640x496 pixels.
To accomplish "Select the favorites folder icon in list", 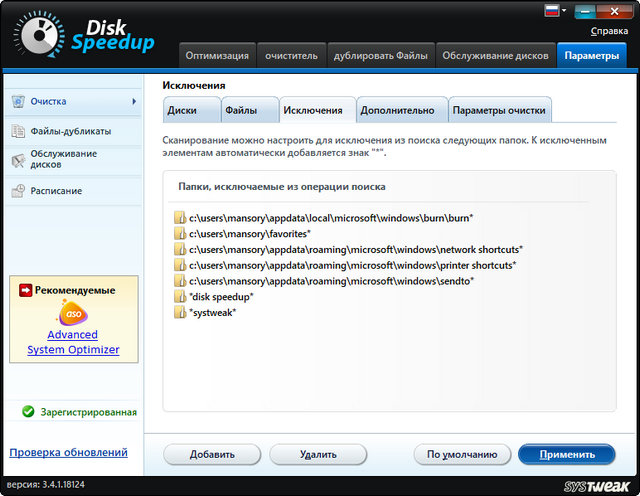I will click(x=180, y=233).
